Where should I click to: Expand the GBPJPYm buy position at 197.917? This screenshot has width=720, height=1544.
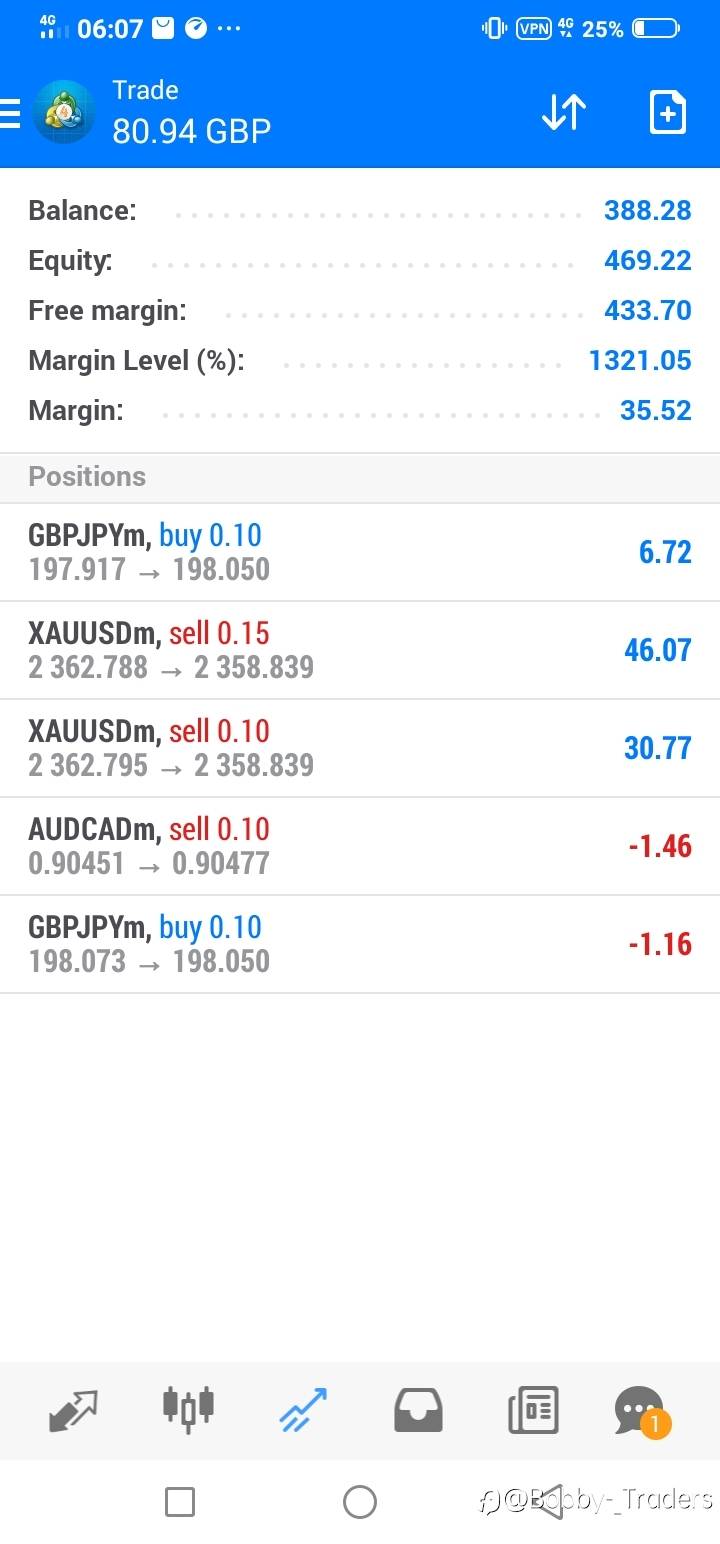click(360, 552)
